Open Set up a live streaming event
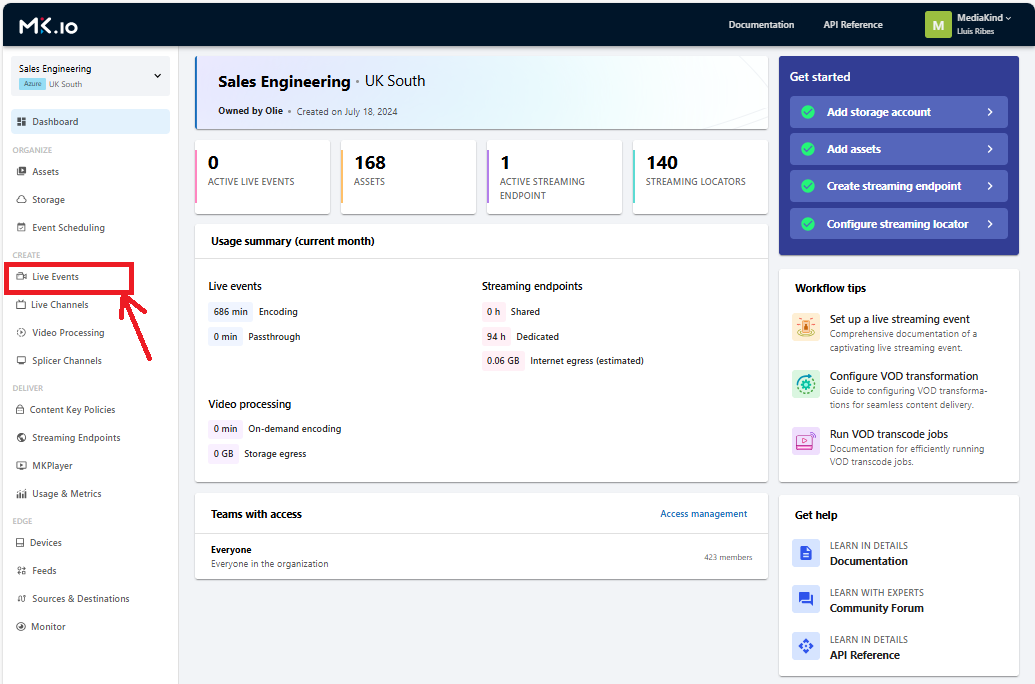Viewport: 1035px width, 684px height. point(899,319)
